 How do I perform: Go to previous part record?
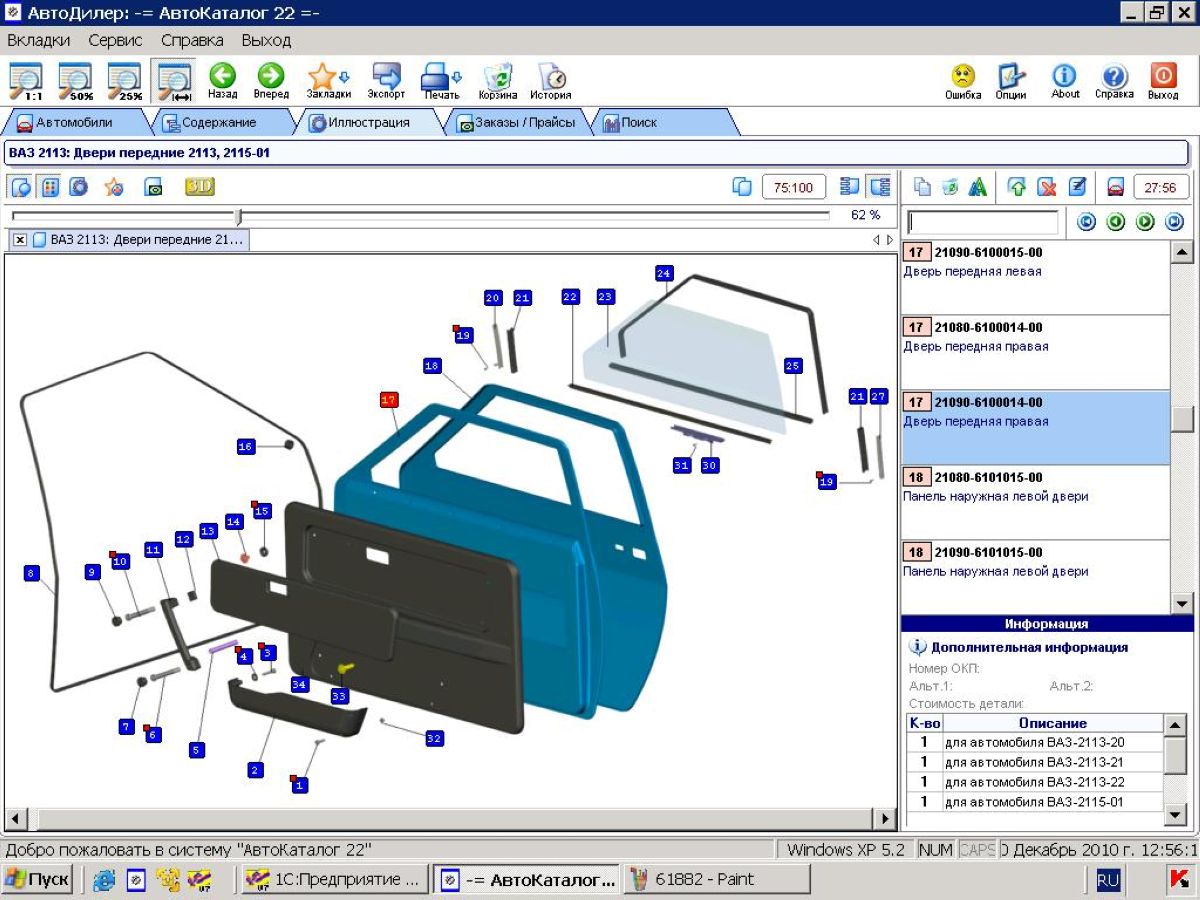[1116, 222]
